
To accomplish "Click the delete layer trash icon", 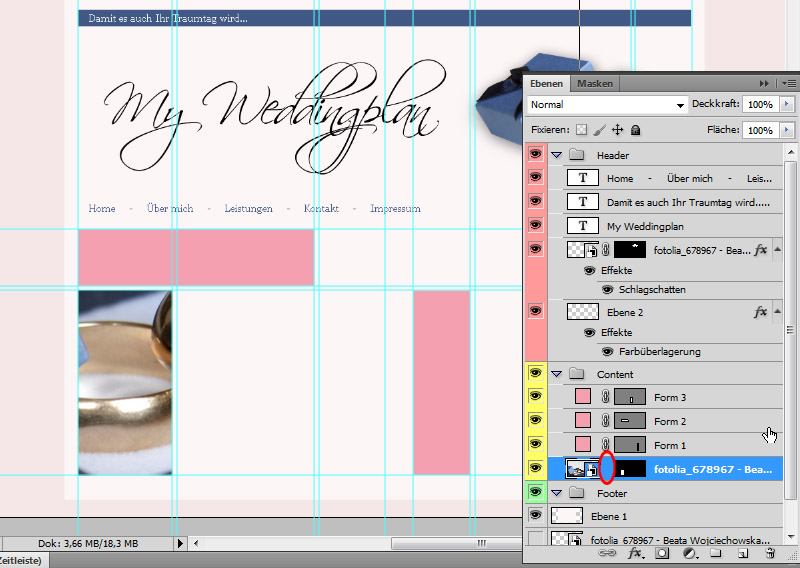I will 769,553.
